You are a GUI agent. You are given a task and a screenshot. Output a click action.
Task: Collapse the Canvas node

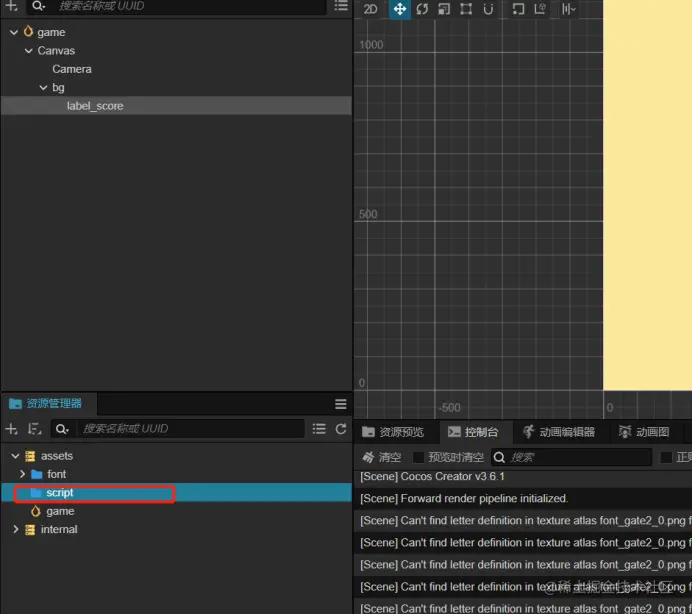[29, 51]
